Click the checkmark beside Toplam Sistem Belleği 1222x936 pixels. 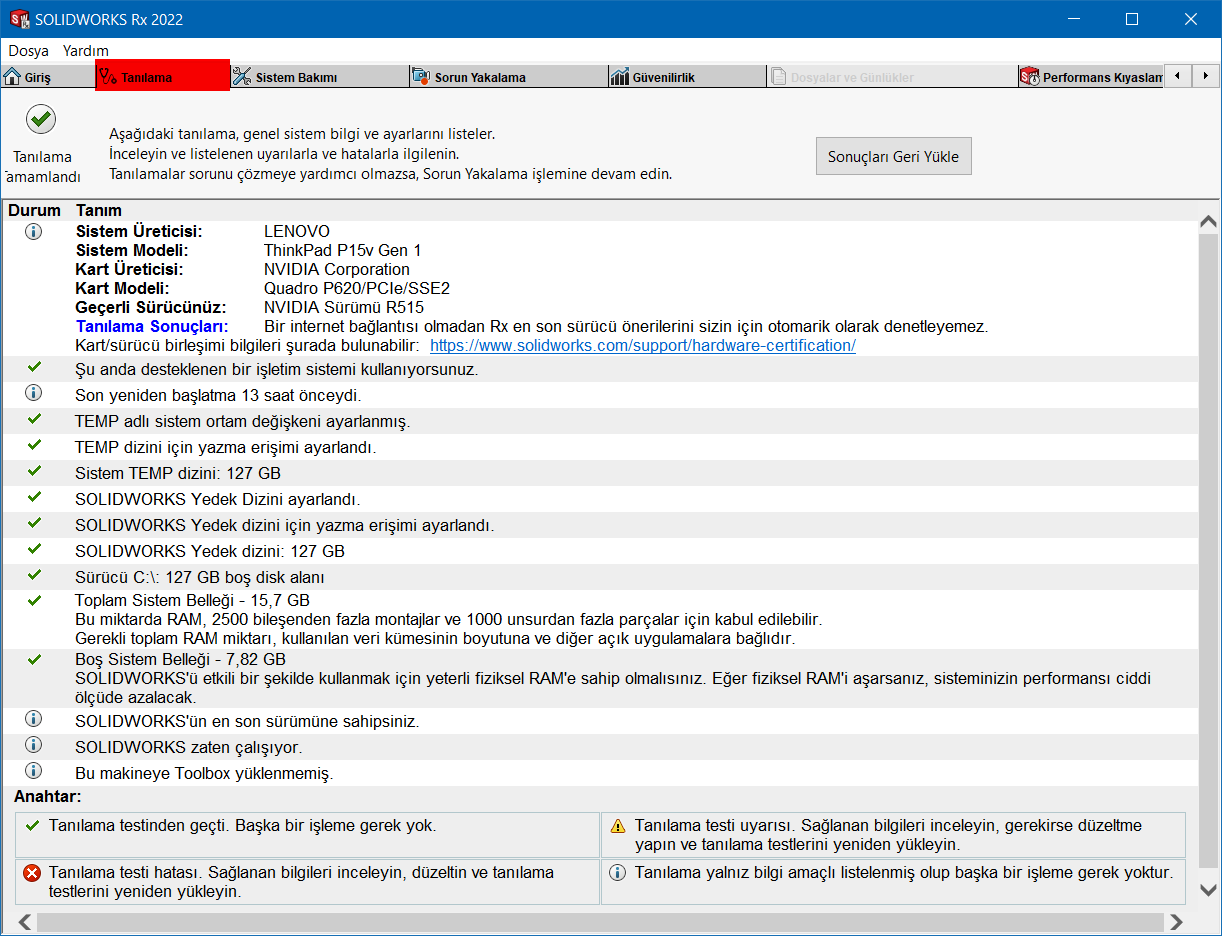click(34, 601)
